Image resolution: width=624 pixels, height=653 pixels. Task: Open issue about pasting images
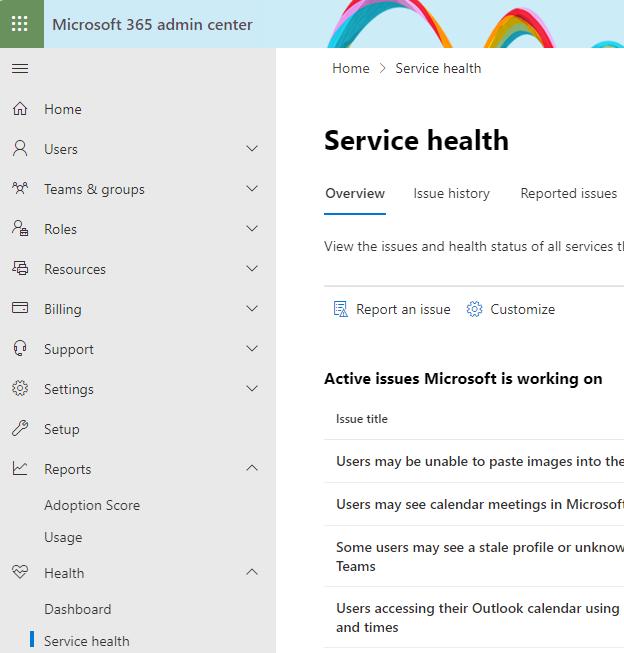point(480,461)
